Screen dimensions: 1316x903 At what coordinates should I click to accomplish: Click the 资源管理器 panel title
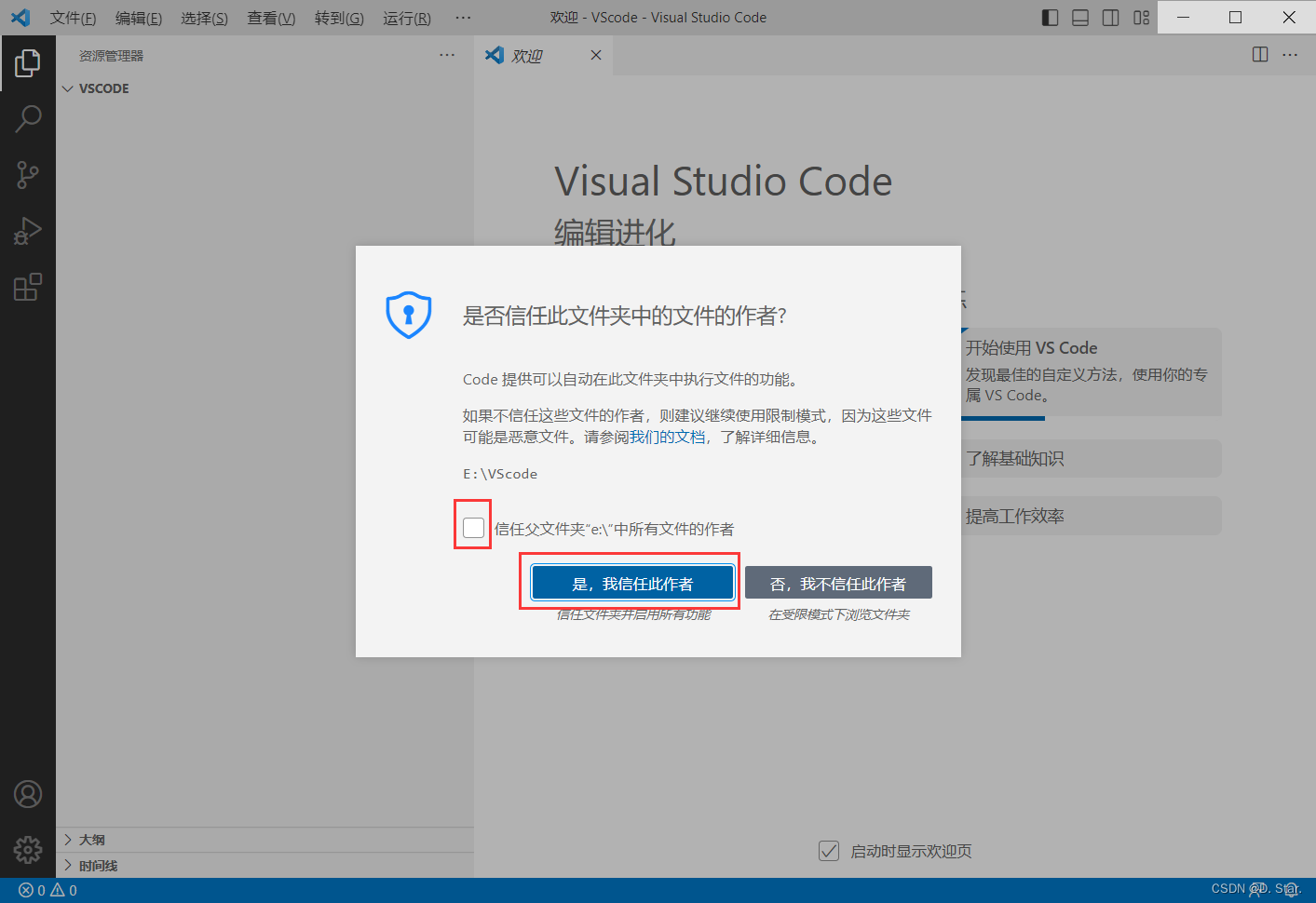(x=111, y=56)
